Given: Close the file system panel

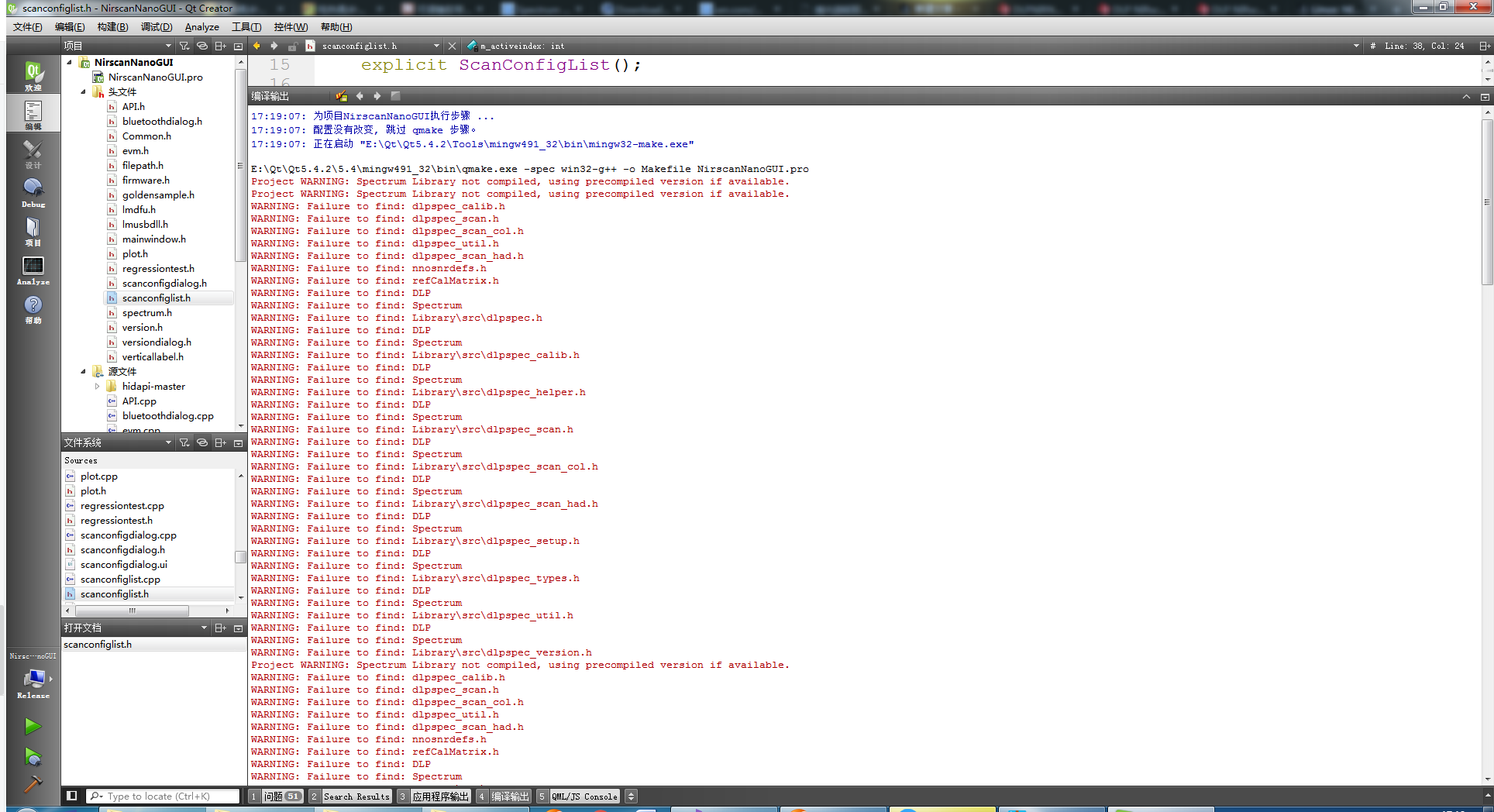Looking at the screenshot, I should [238, 442].
